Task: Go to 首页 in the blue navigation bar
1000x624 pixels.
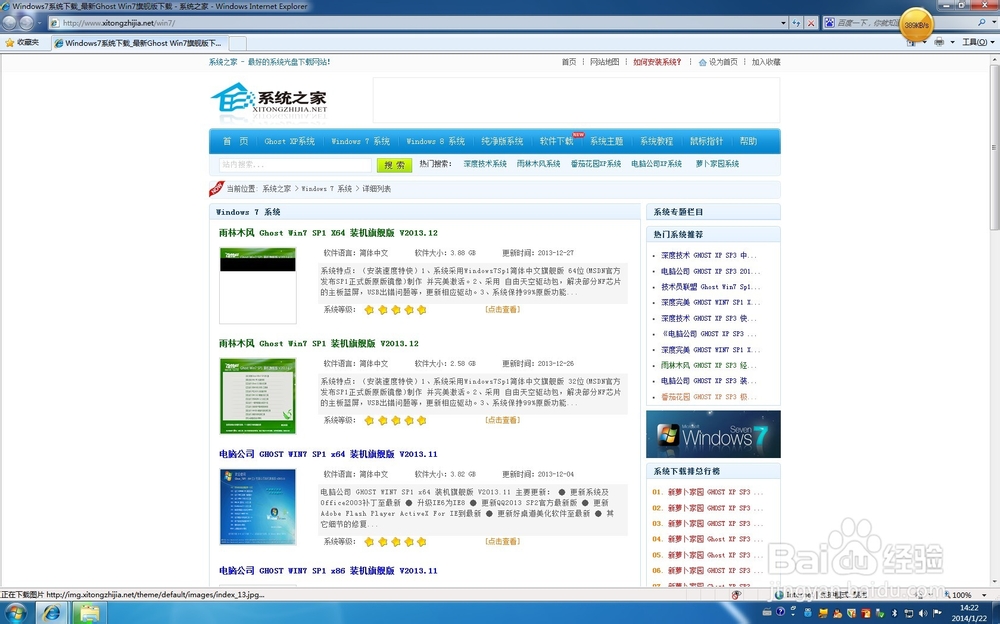Action: coord(235,142)
